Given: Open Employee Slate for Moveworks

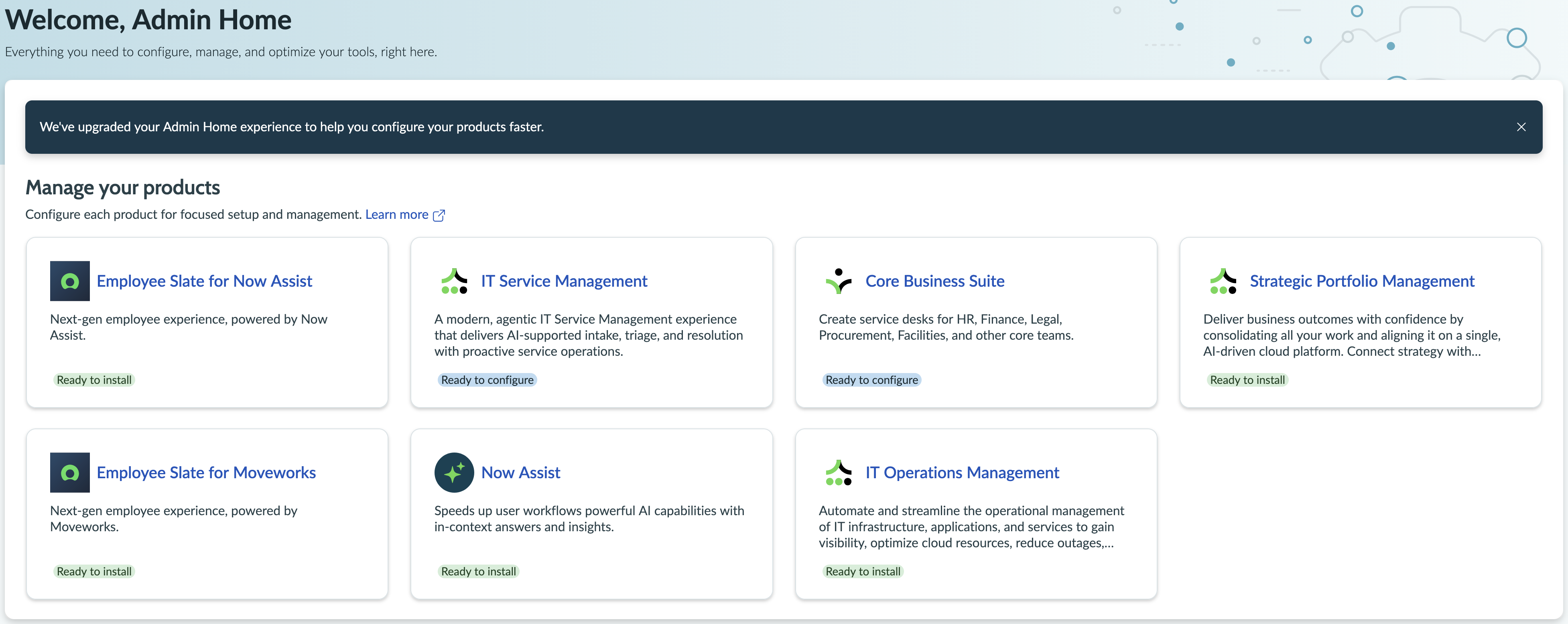Looking at the screenshot, I should pos(206,472).
